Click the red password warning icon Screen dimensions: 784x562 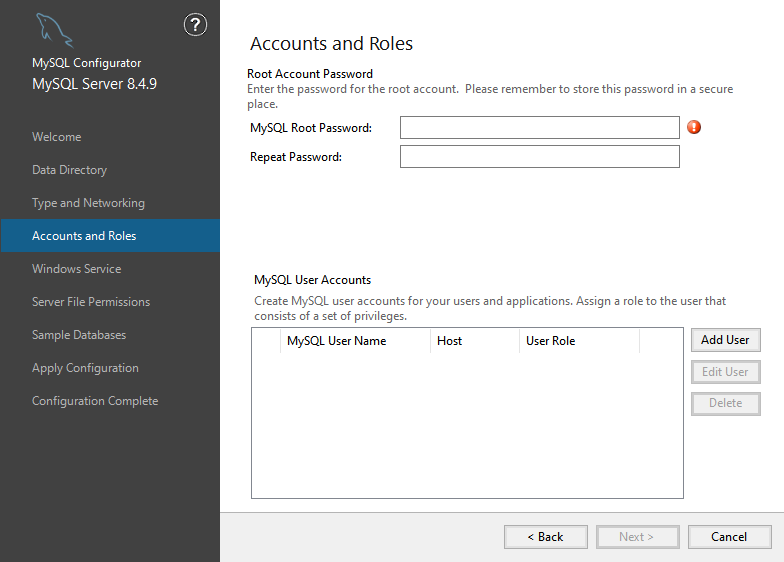694,127
